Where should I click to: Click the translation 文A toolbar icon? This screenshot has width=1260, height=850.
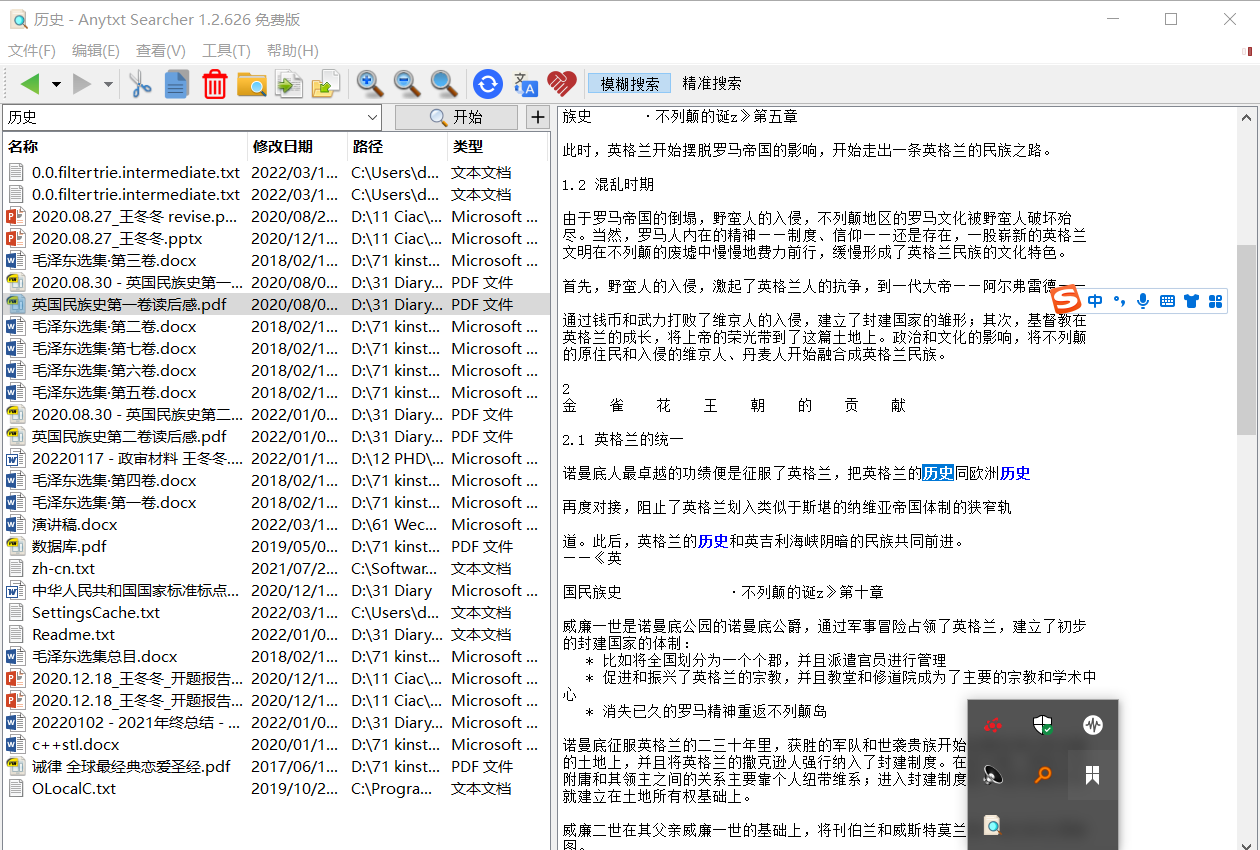click(x=525, y=84)
